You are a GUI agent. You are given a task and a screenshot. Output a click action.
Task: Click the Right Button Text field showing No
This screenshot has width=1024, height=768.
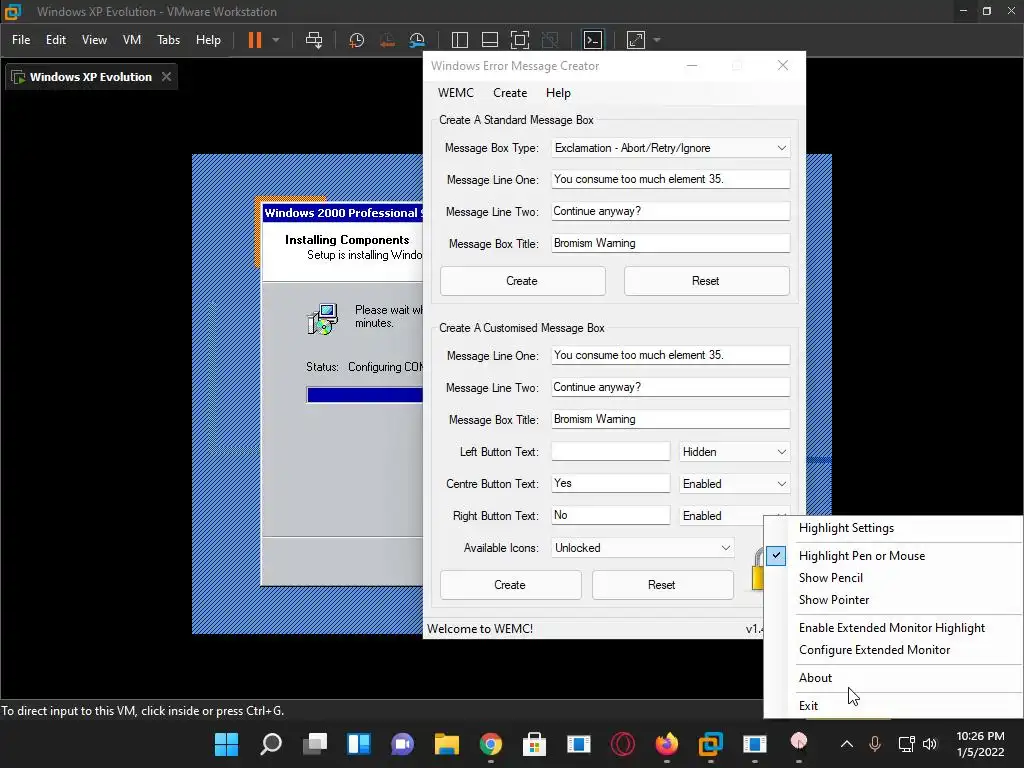click(611, 515)
